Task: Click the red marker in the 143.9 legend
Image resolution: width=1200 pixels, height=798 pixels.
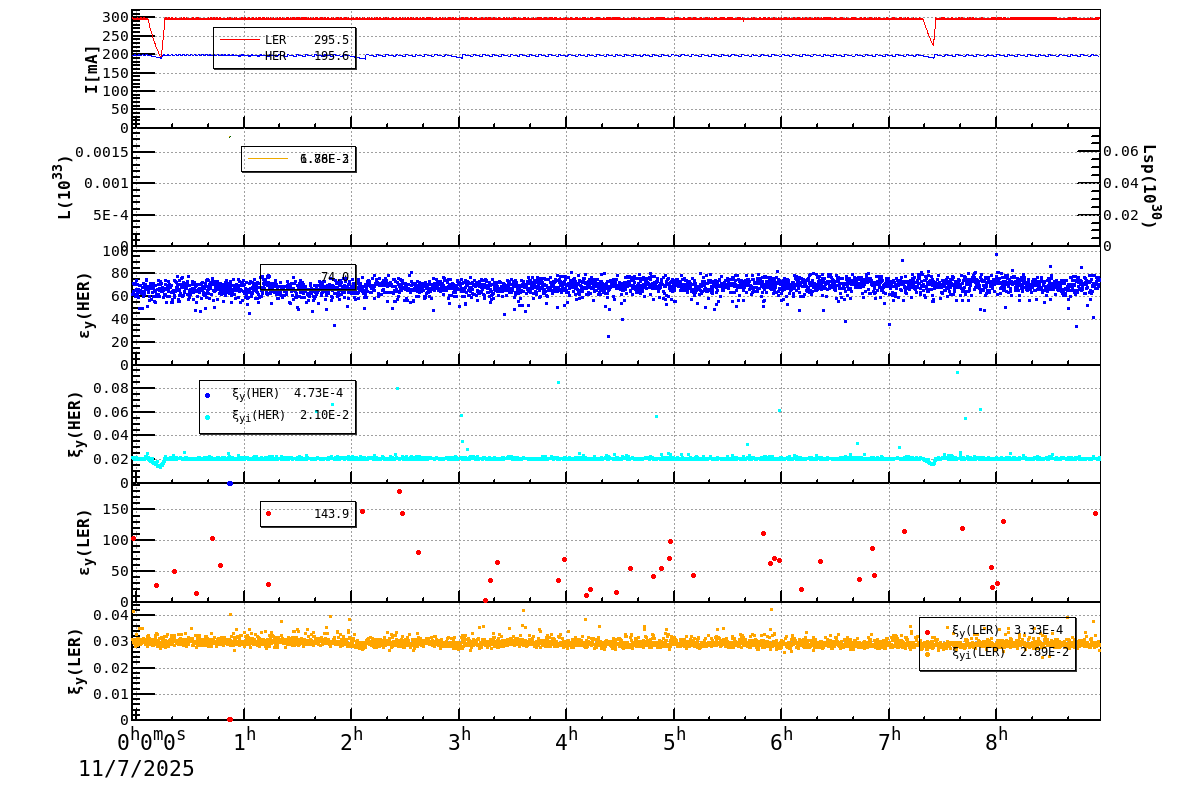Action: tap(268, 514)
